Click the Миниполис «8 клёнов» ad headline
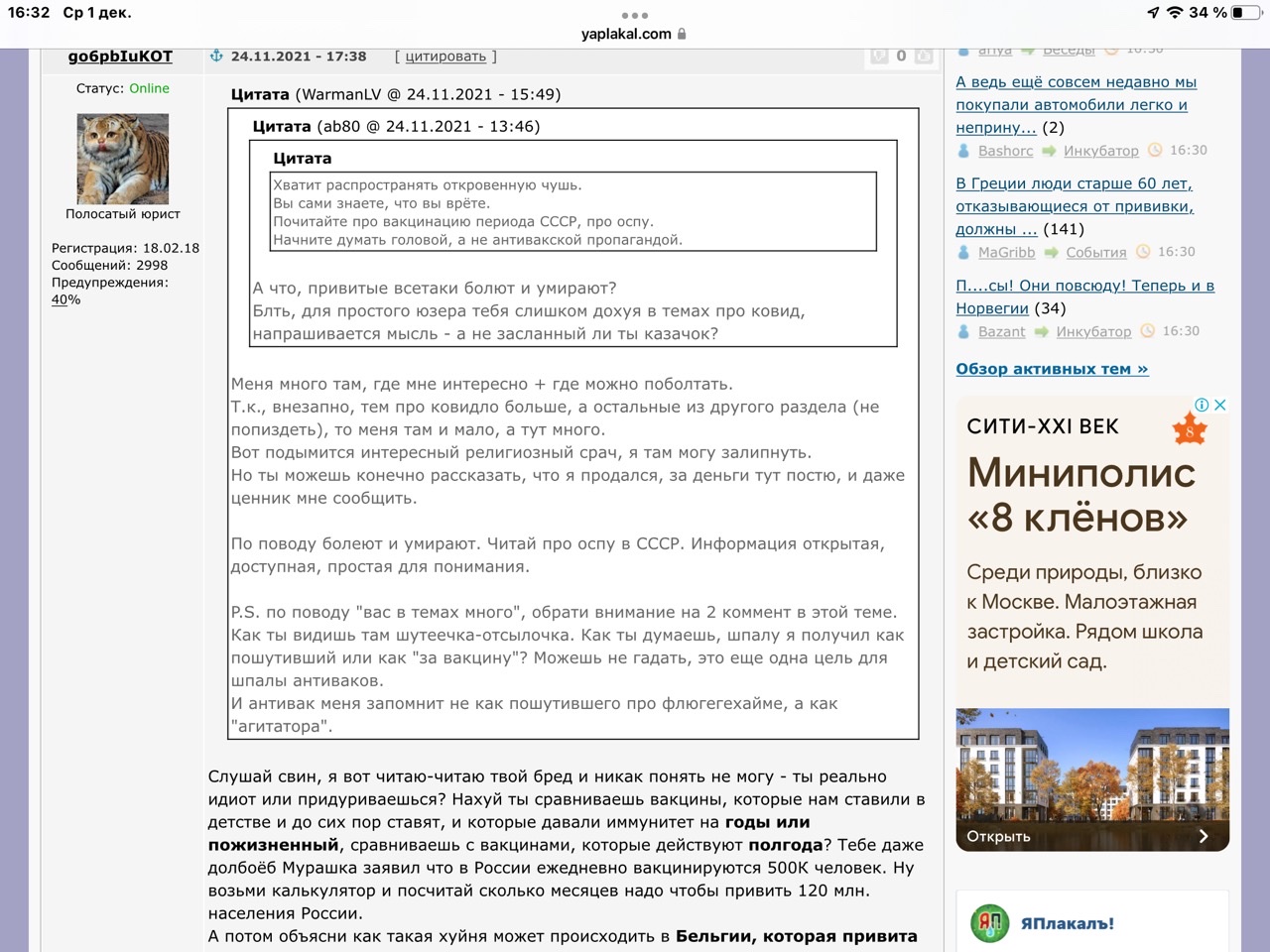Viewport: 1270px width, 952px height. pos(1081,495)
